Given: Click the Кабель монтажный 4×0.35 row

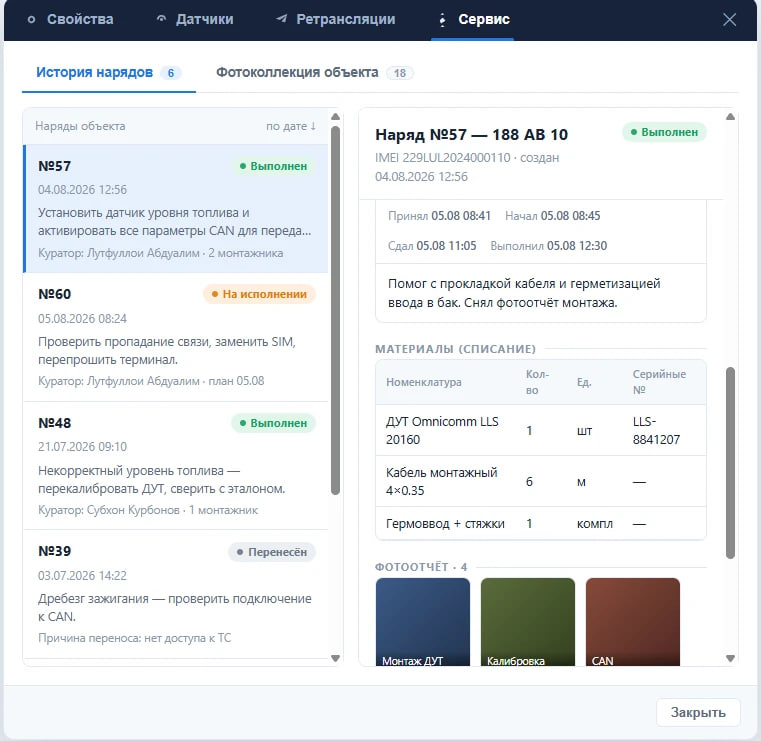Looking at the screenshot, I should tap(541, 481).
